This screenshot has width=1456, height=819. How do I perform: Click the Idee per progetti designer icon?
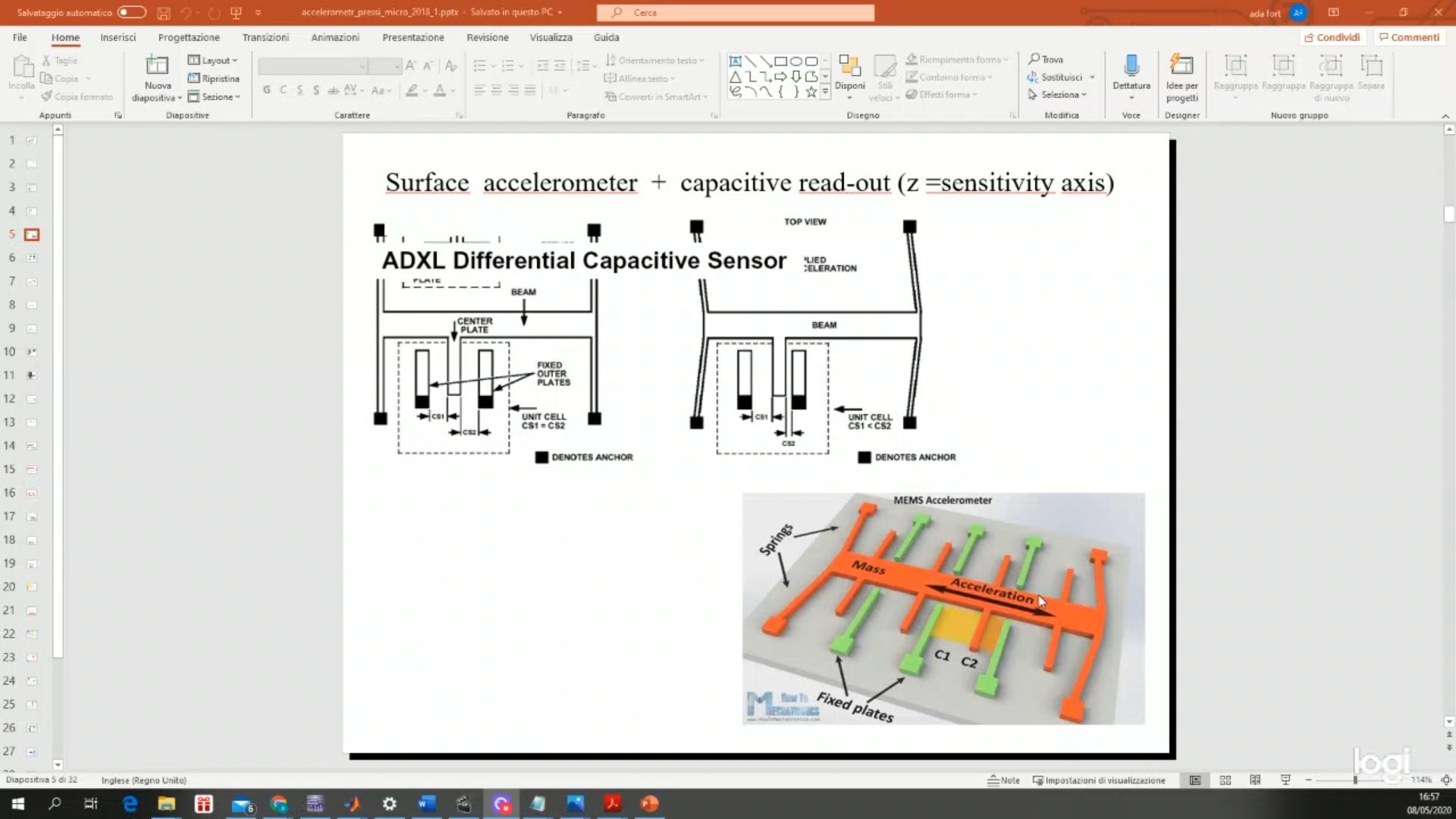pyautogui.click(x=1181, y=67)
